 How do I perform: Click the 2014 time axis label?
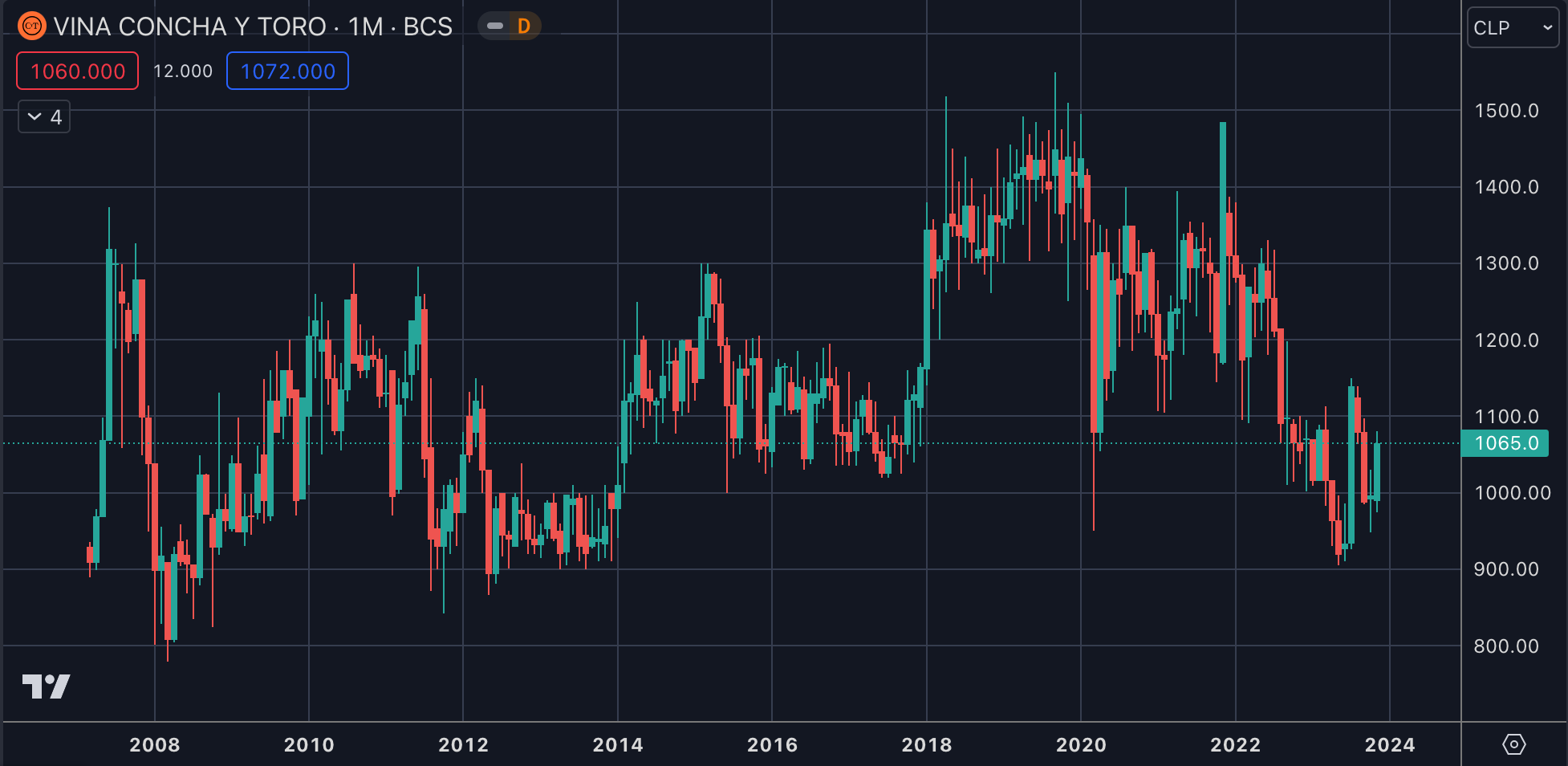tap(618, 745)
